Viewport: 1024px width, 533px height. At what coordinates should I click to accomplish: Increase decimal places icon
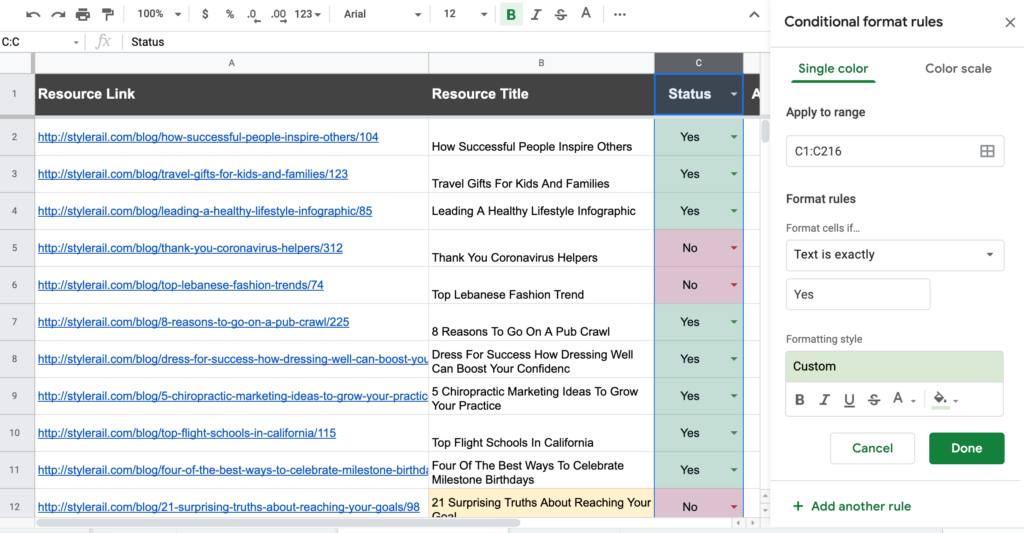[x=278, y=14]
